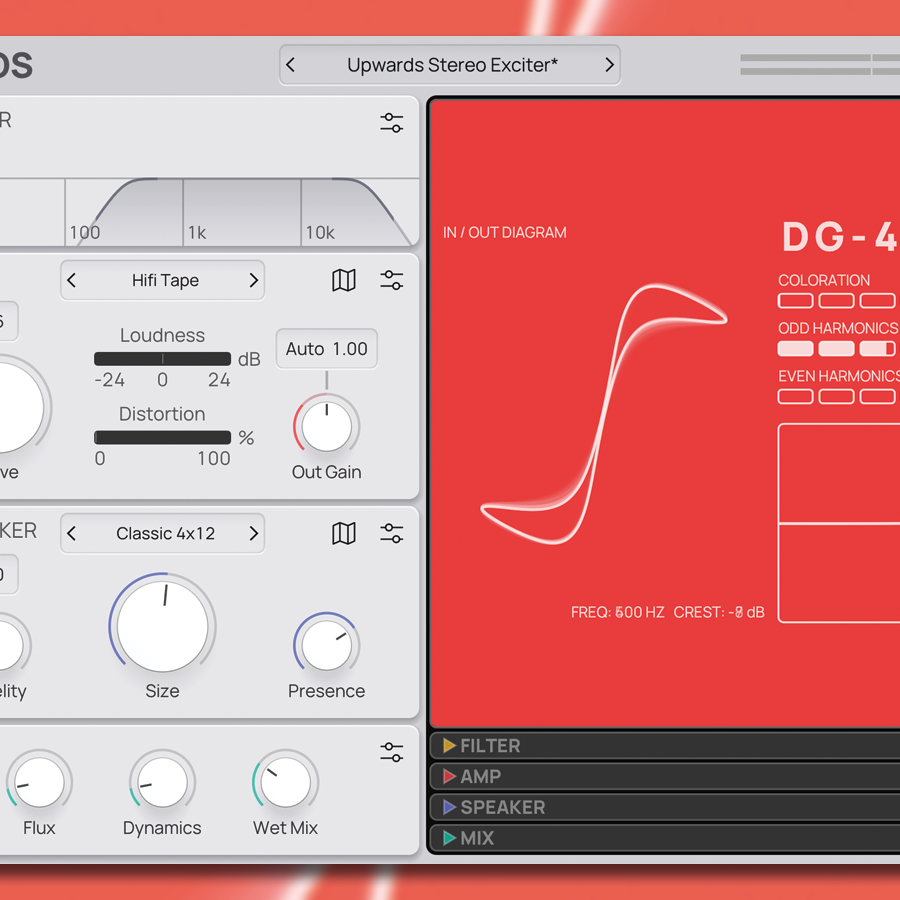Click the filter curve near 1k
The image size is (900, 900).
tap(184, 179)
